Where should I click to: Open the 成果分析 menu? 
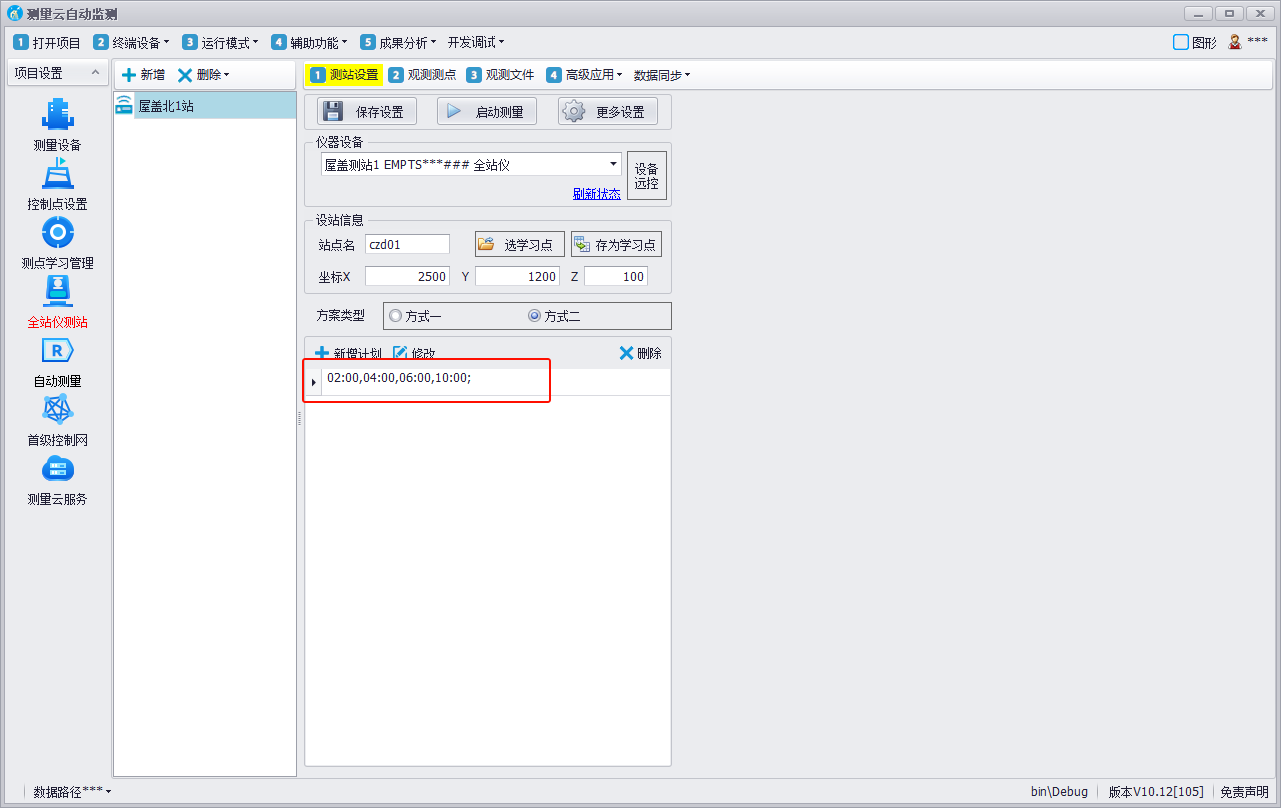point(398,43)
